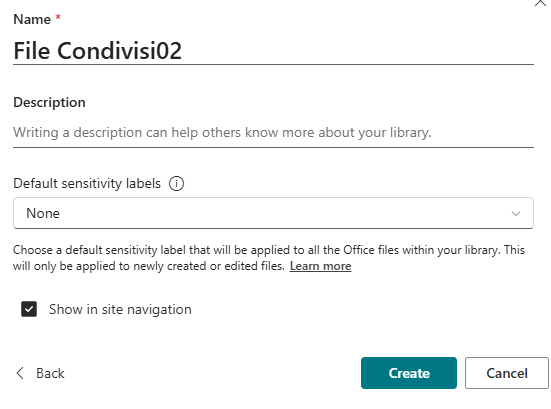Click the sensitivity label help text paragraph
The width and height of the screenshot is (551, 409).
(269, 258)
